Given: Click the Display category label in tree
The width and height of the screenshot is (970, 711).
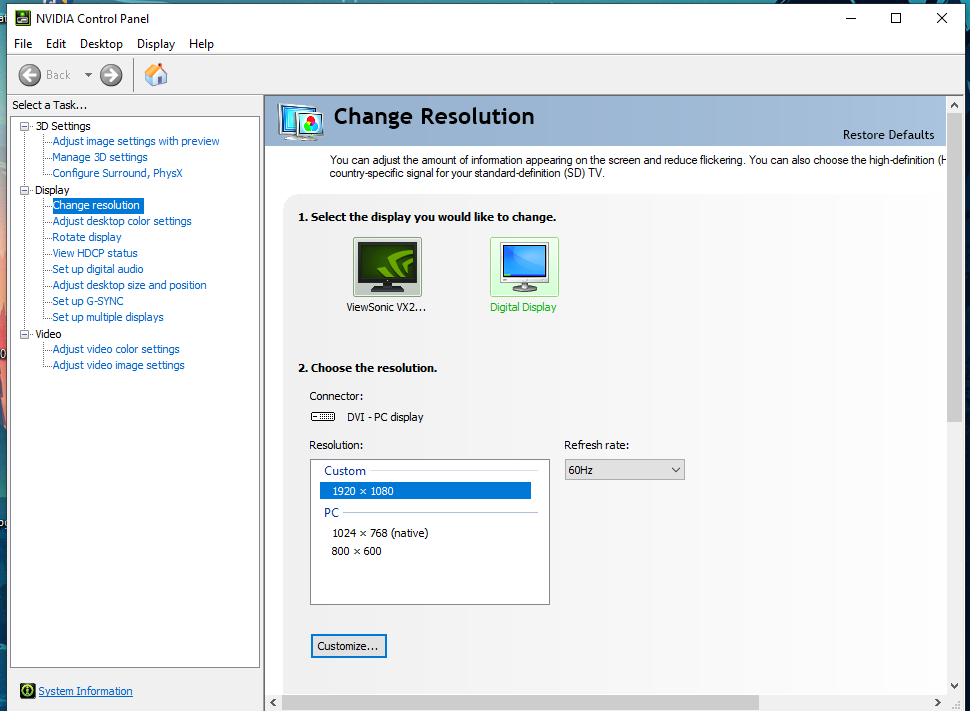Looking at the screenshot, I should (x=52, y=191).
